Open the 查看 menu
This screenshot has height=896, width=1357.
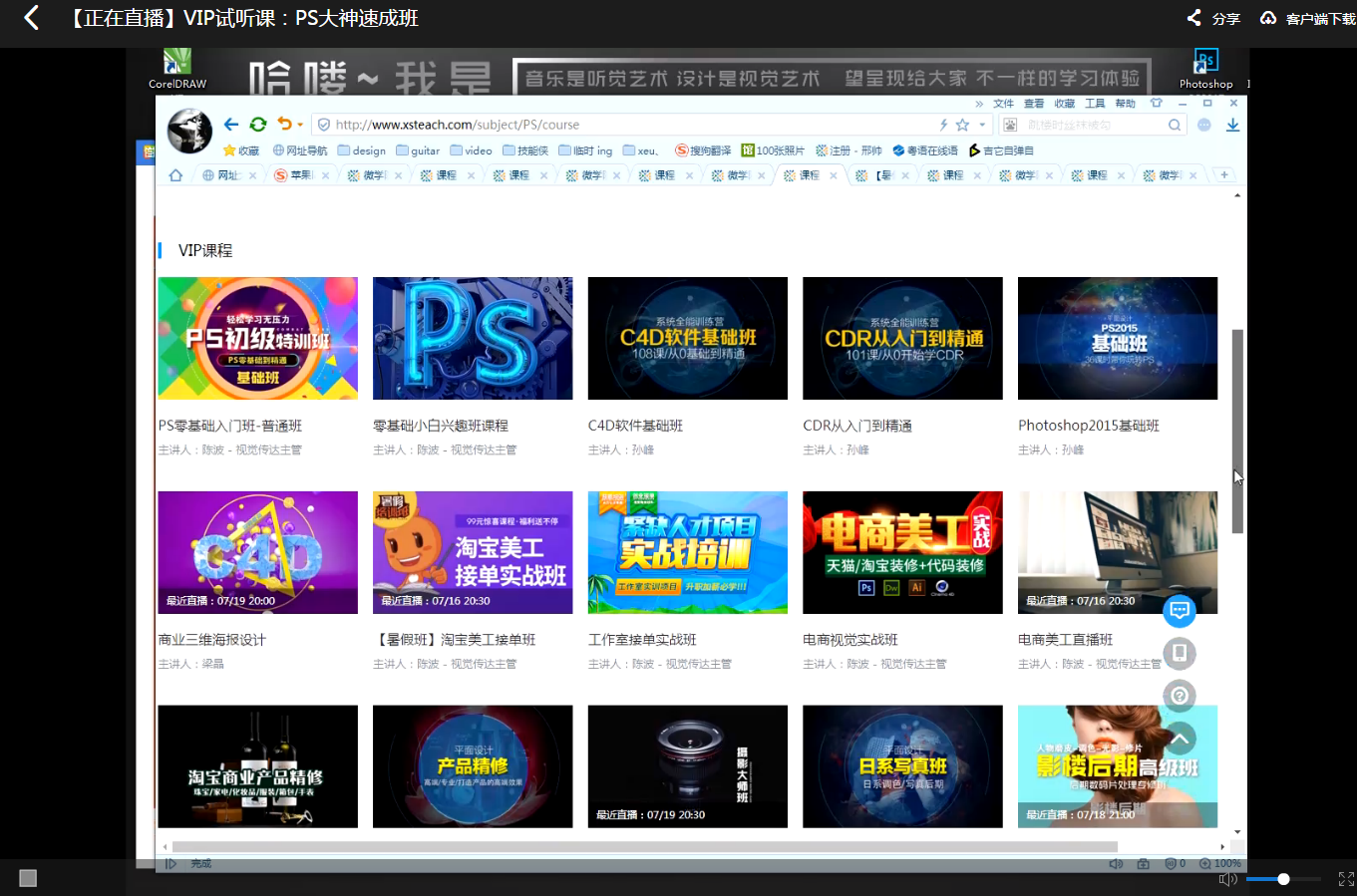1034,104
